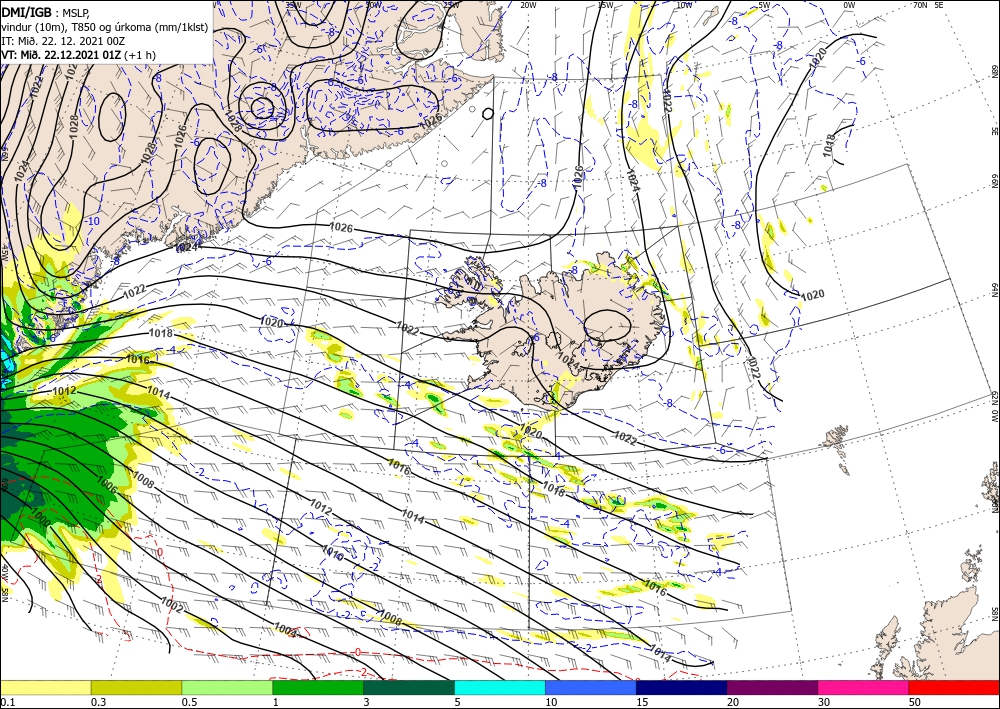Click the light green 0.5 legend swatch
This screenshot has width=1000, height=709.
pyautogui.click(x=227, y=687)
